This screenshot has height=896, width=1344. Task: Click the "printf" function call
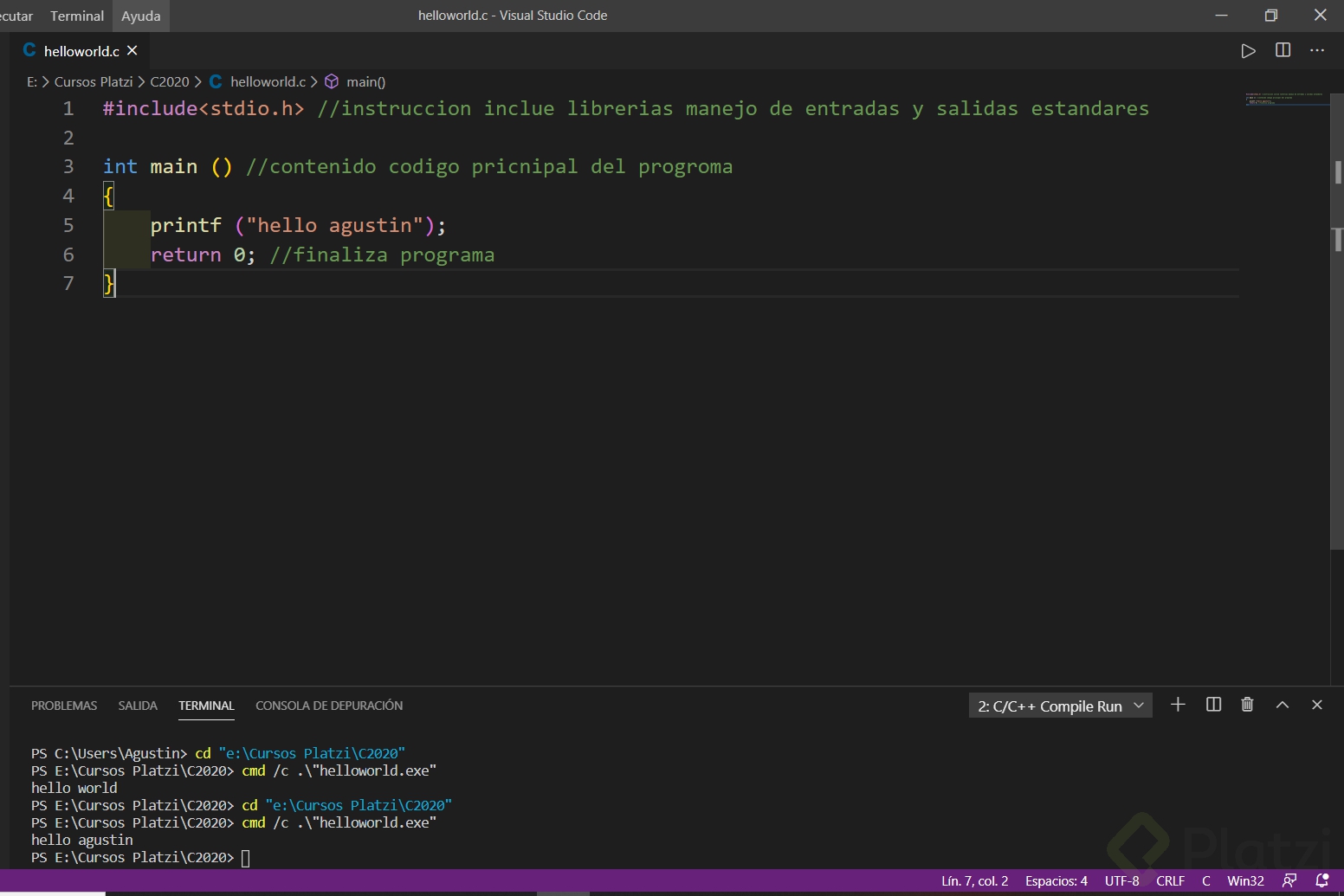(x=186, y=225)
